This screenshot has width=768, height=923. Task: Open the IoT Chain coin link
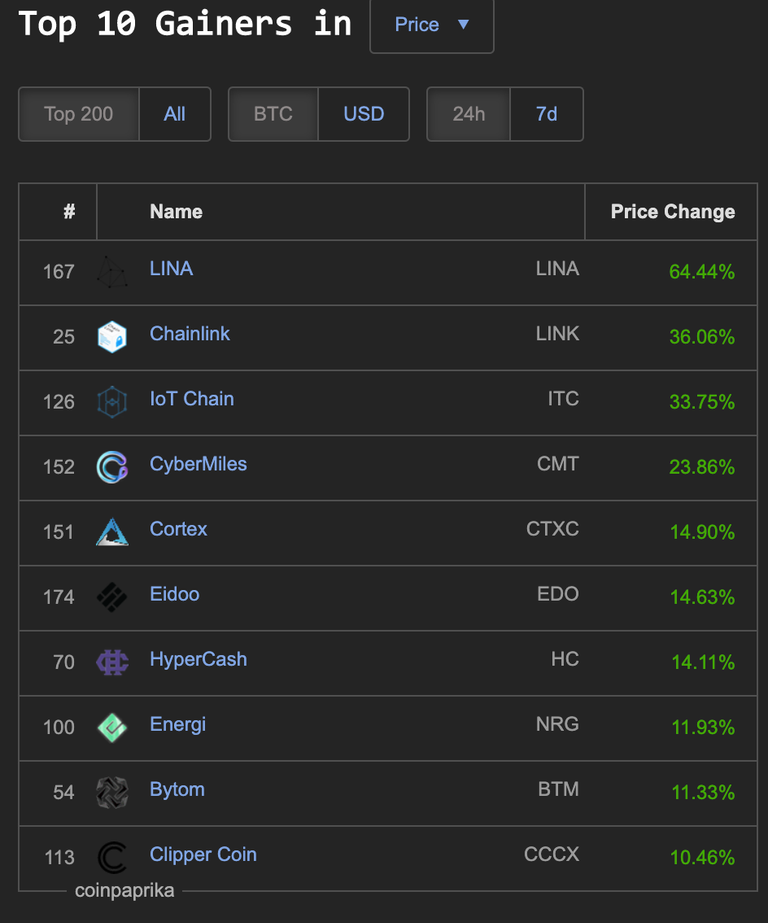192,399
